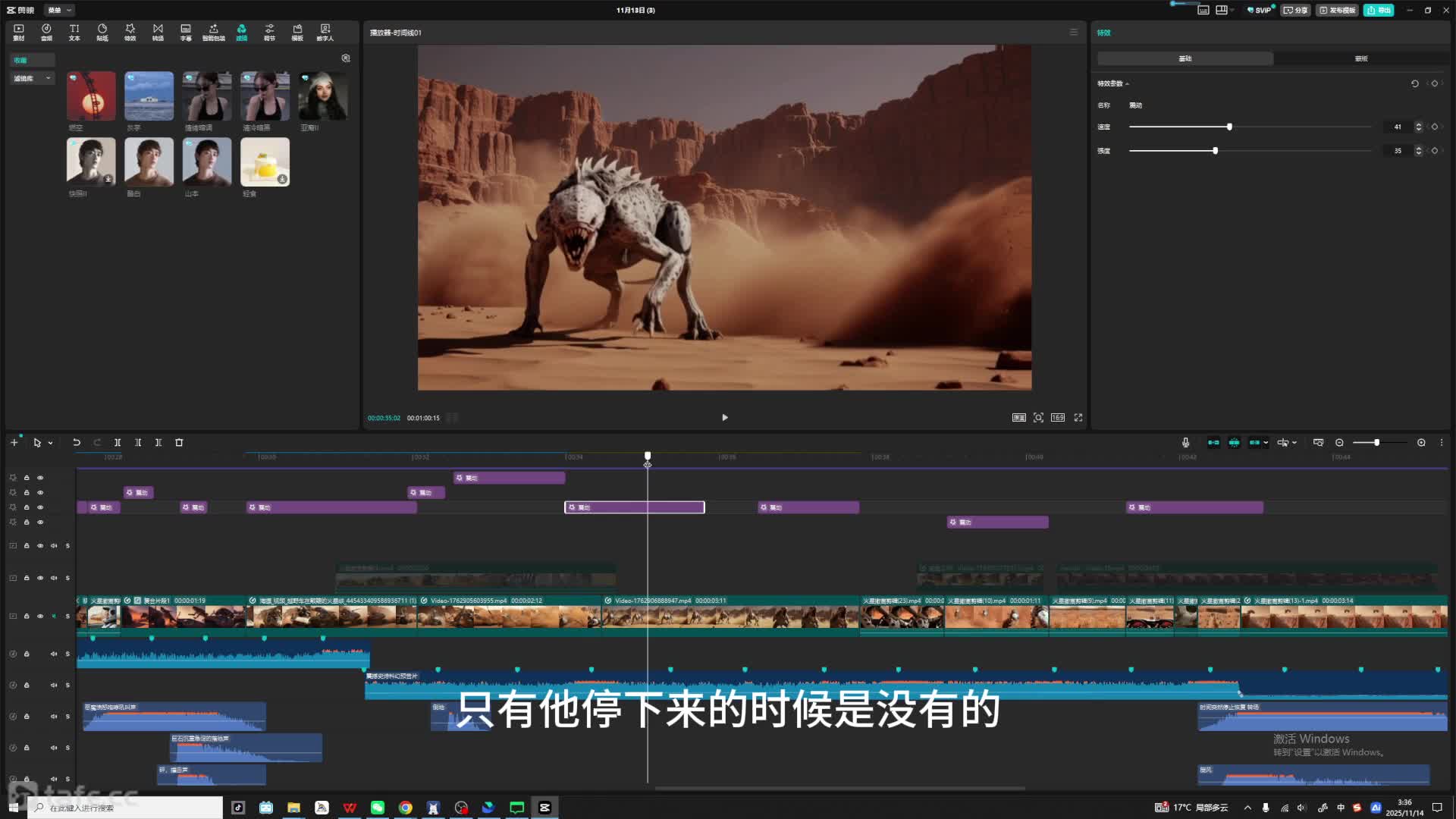Click the undo arrow in timeline toolbar
This screenshot has width=1456, height=819.
77,442
